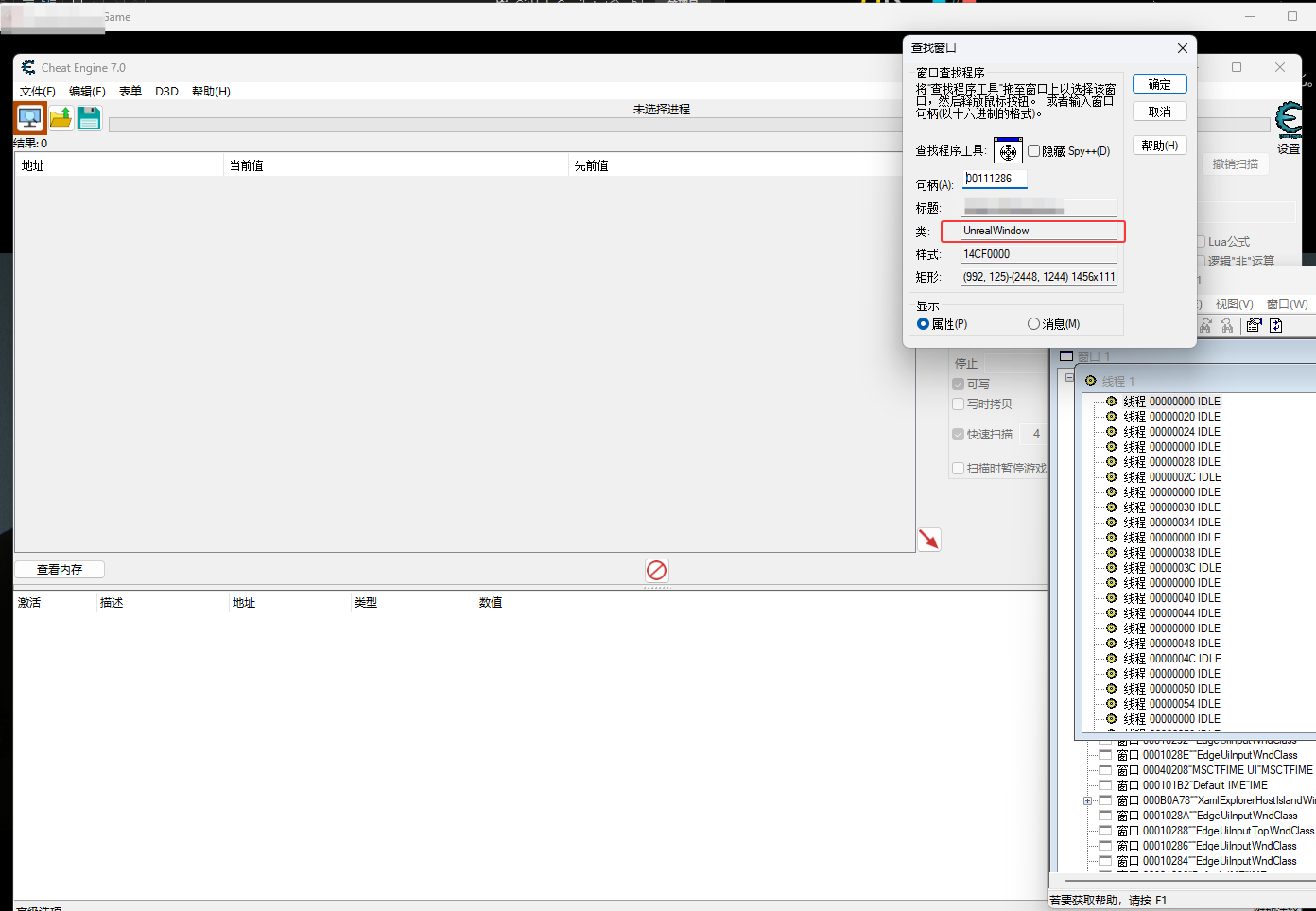Expand the 000B0A78 XamlExplorerHostIslandWindow node

[x=1088, y=800]
